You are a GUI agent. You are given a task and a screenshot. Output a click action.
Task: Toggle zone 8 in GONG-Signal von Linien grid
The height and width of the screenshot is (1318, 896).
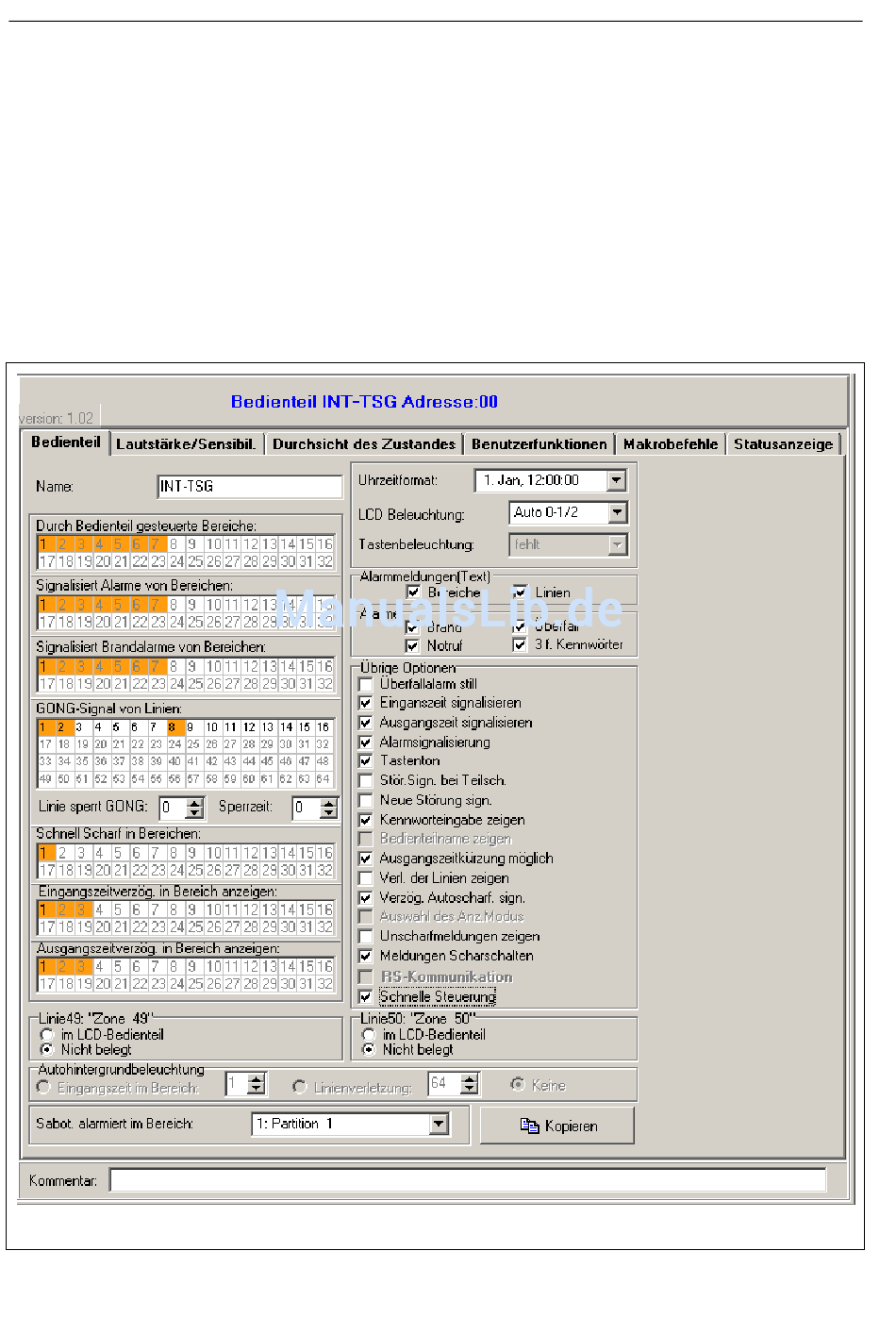[174, 727]
